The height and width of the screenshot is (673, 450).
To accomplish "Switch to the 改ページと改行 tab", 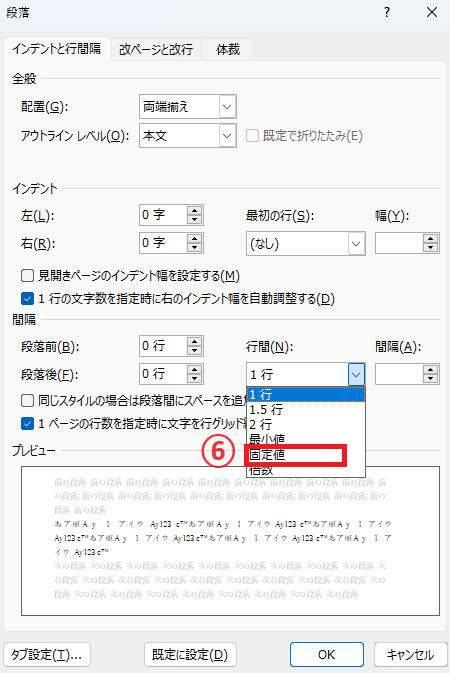I will (x=156, y=49).
